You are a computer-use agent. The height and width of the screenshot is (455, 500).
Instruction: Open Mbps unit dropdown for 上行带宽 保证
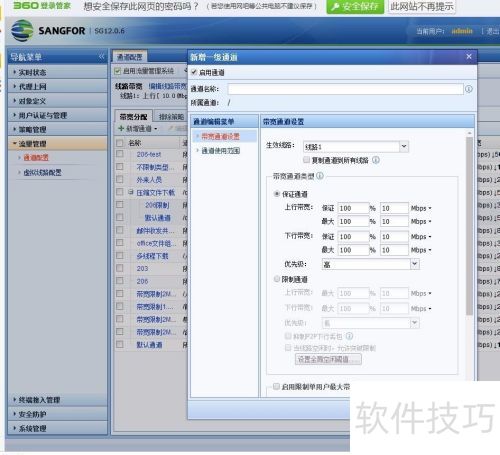click(x=421, y=208)
